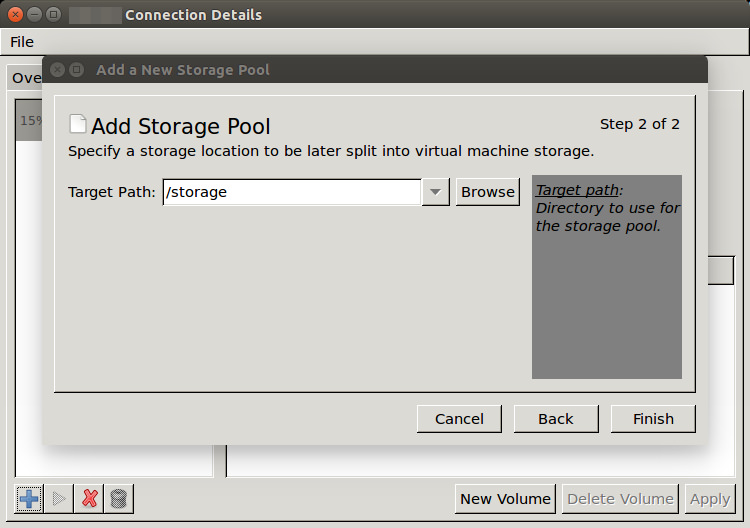Image resolution: width=750 pixels, height=528 pixels.
Task: Cancel the storage pool wizard
Action: pos(459,419)
